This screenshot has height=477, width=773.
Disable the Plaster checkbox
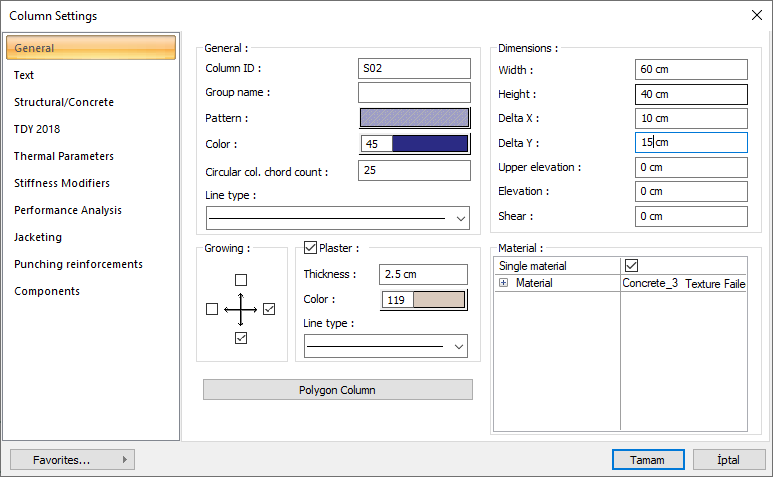coord(310,248)
